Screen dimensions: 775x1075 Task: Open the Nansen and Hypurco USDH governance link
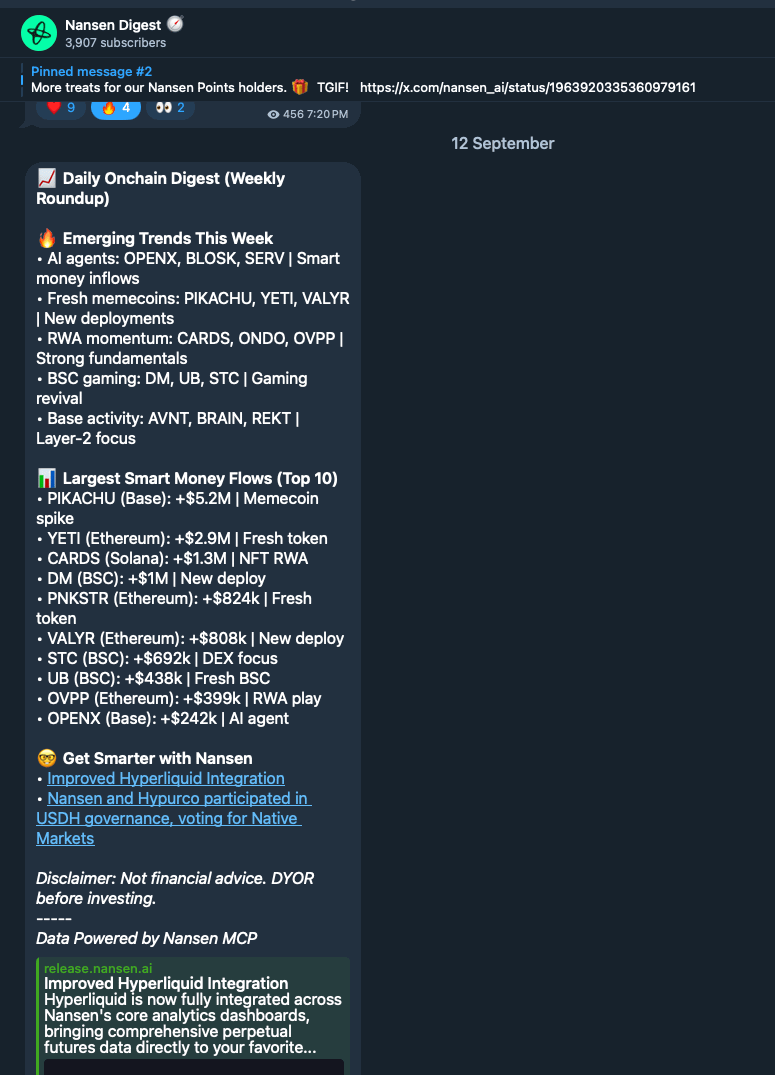[x=173, y=818]
